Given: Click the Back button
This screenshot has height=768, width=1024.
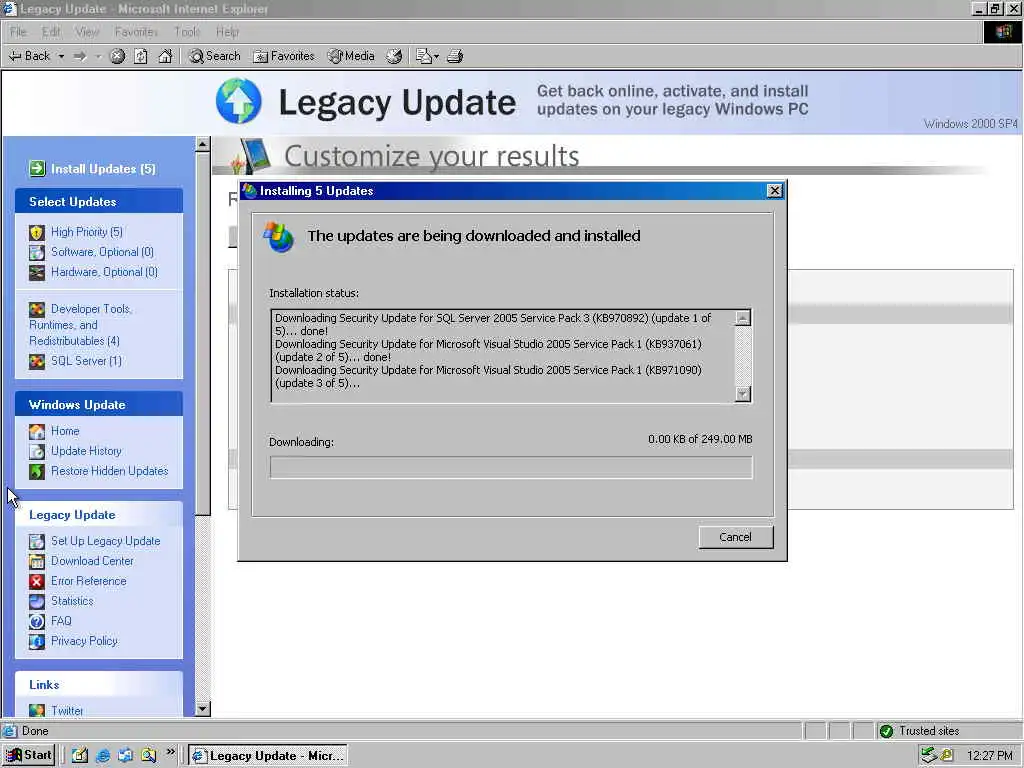Looking at the screenshot, I should 29,56.
